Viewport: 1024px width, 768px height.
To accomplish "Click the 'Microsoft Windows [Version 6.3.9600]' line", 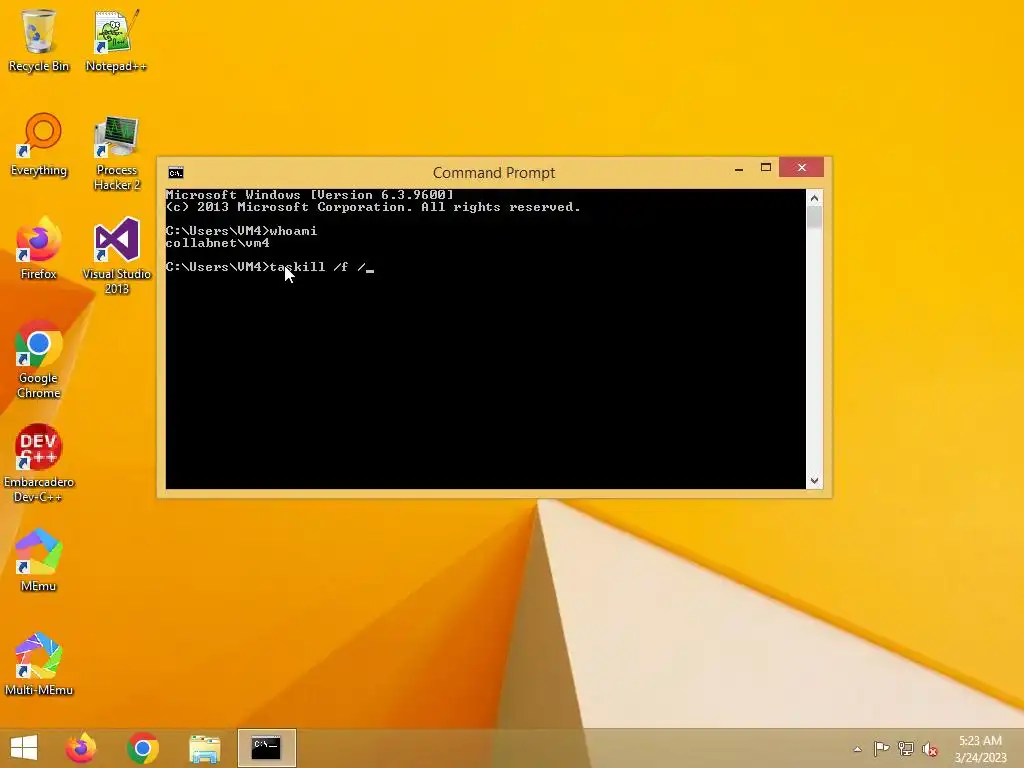I will [x=310, y=195].
